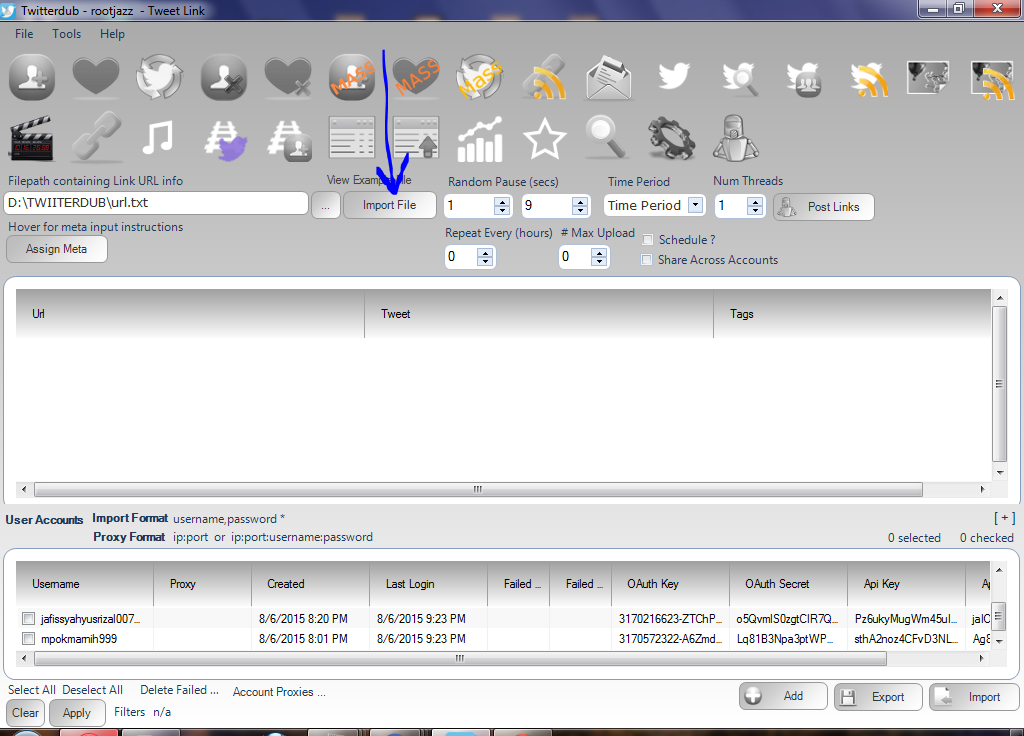Open the clapperboard video tool icon
The height and width of the screenshot is (736, 1024).
pos(31,138)
